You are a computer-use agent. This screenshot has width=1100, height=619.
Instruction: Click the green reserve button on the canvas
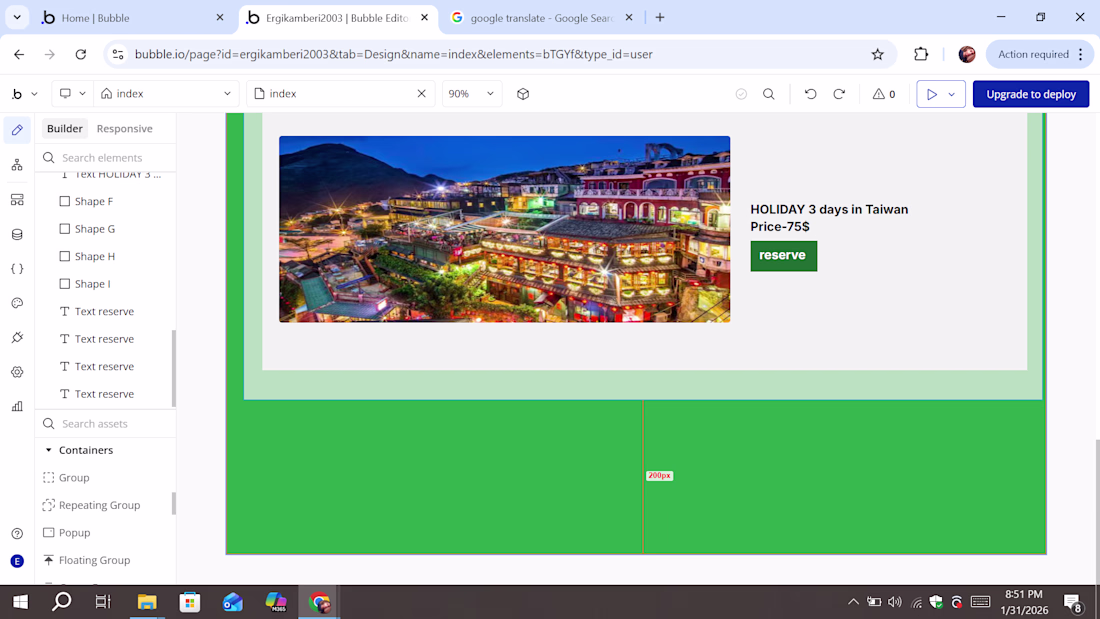coord(783,256)
